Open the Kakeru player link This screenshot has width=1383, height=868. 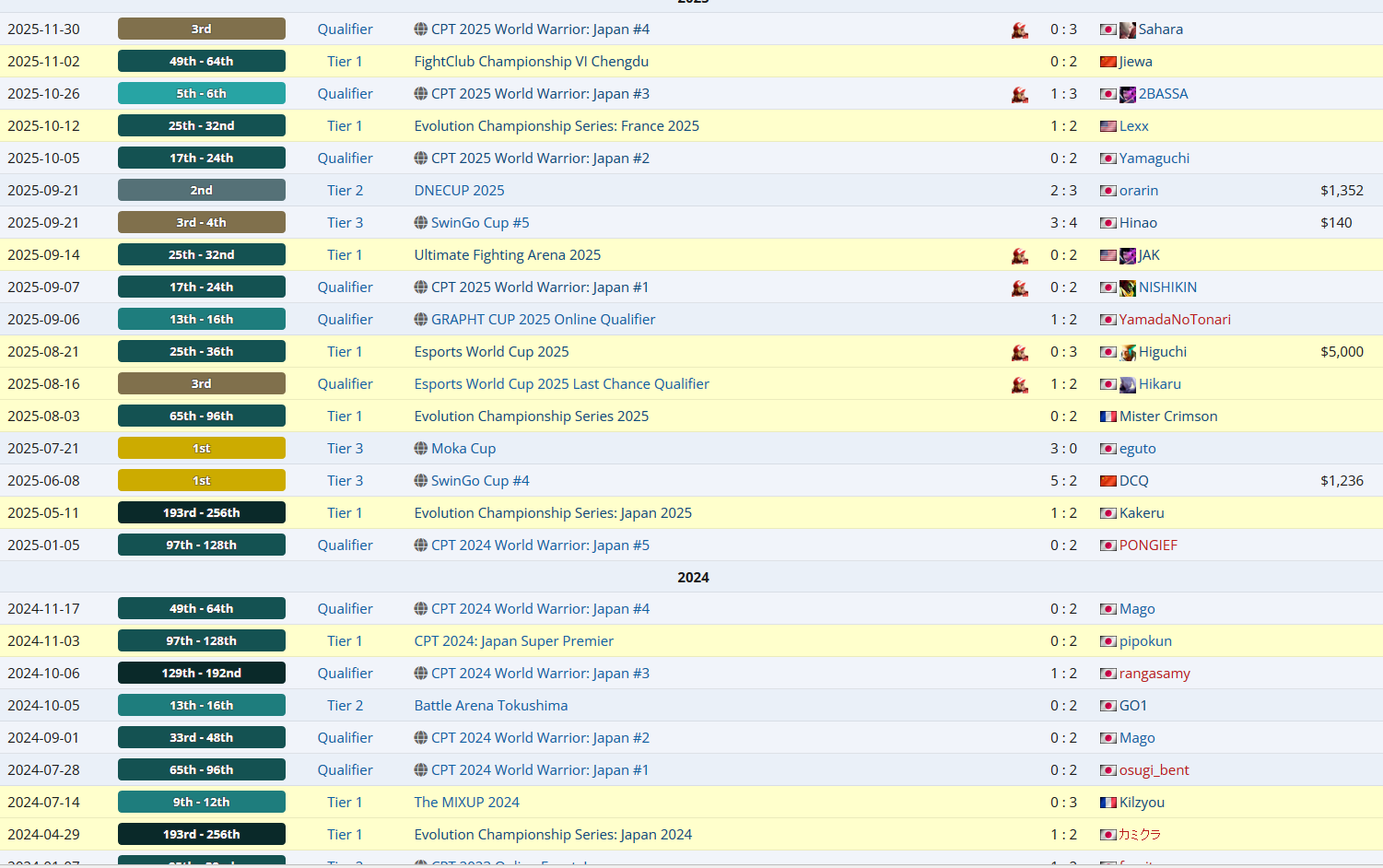[x=1142, y=513]
